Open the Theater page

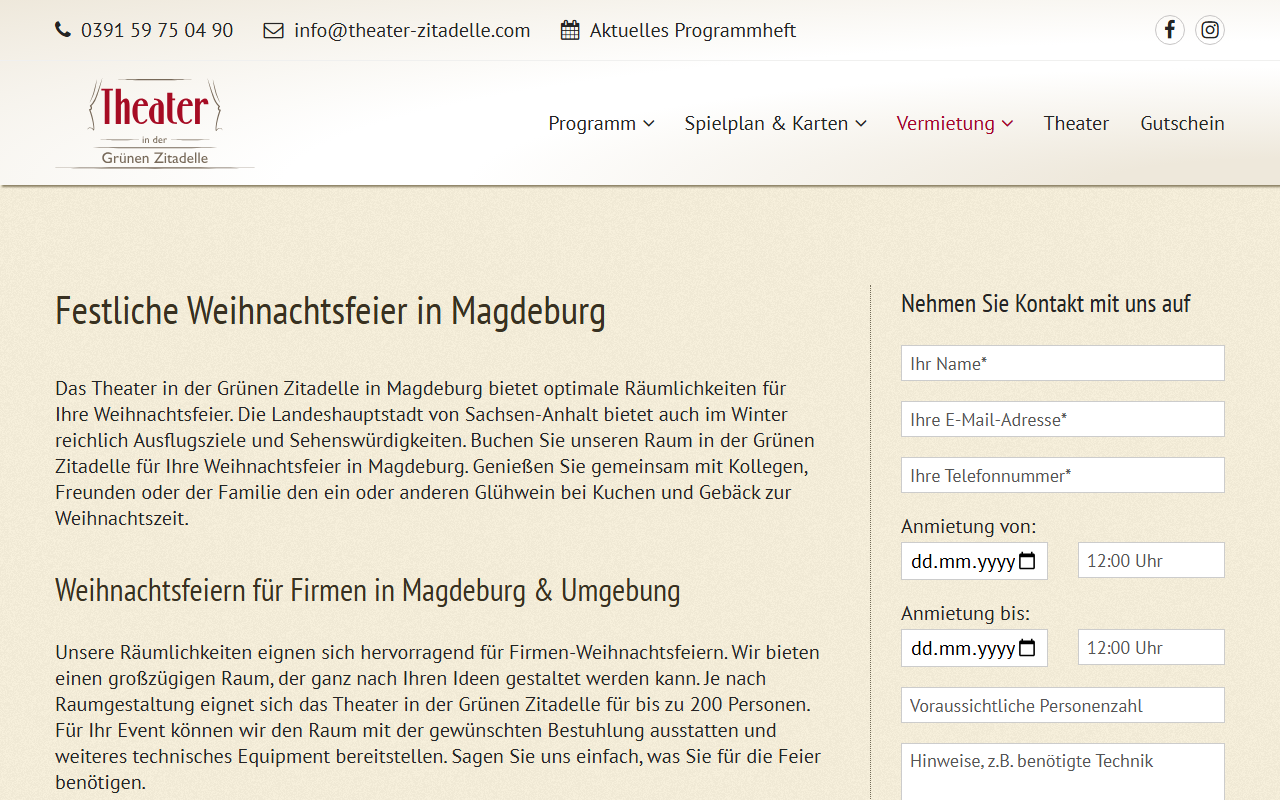(1076, 123)
